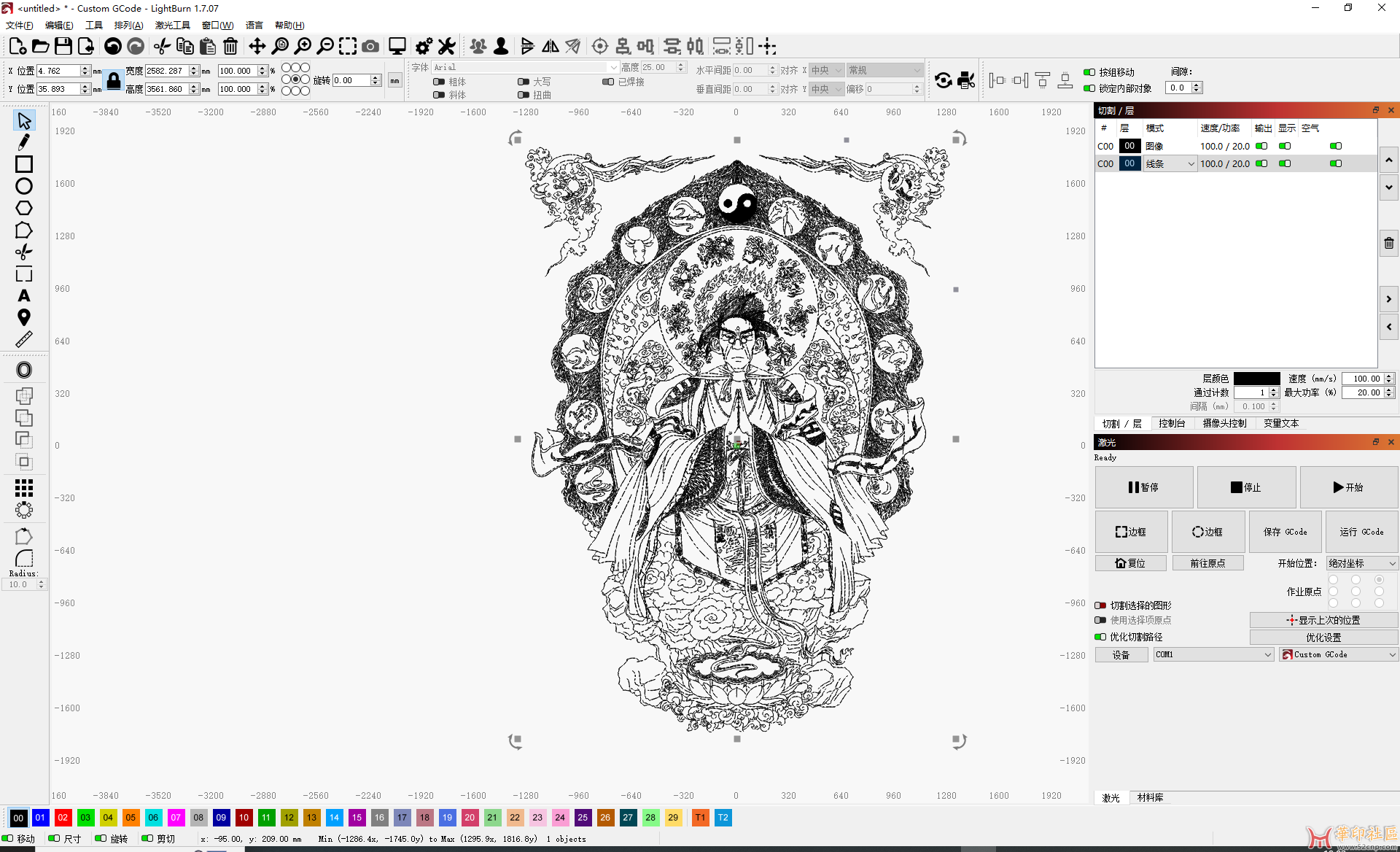The height and width of the screenshot is (852, 1400).
Task: Click the 保存 GCode button
Action: pos(1285,532)
